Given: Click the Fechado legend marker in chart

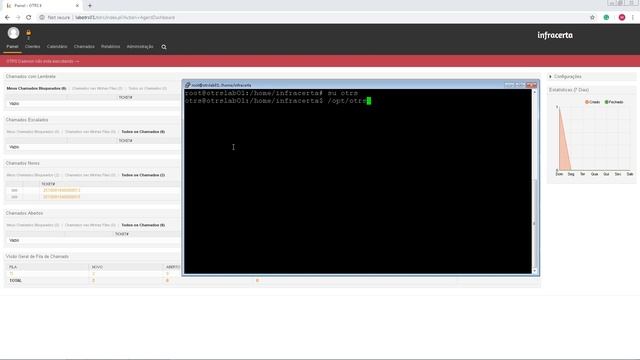Looking at the screenshot, I should click(606, 102).
